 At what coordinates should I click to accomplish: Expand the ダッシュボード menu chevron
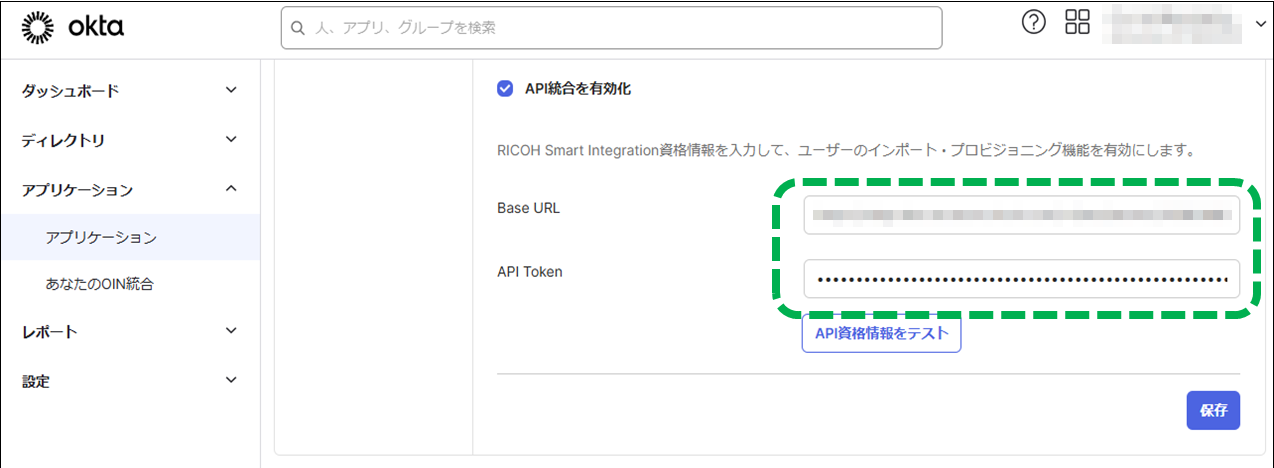point(231,90)
